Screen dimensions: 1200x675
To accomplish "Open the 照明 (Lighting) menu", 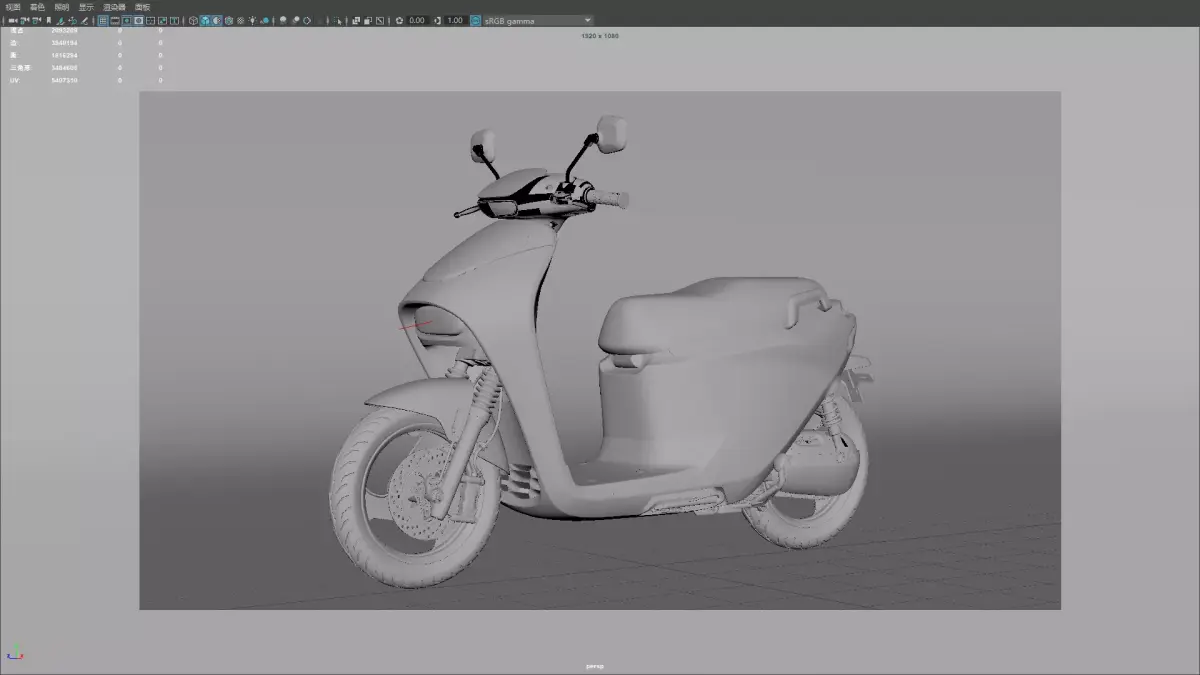I will (x=62, y=7).
